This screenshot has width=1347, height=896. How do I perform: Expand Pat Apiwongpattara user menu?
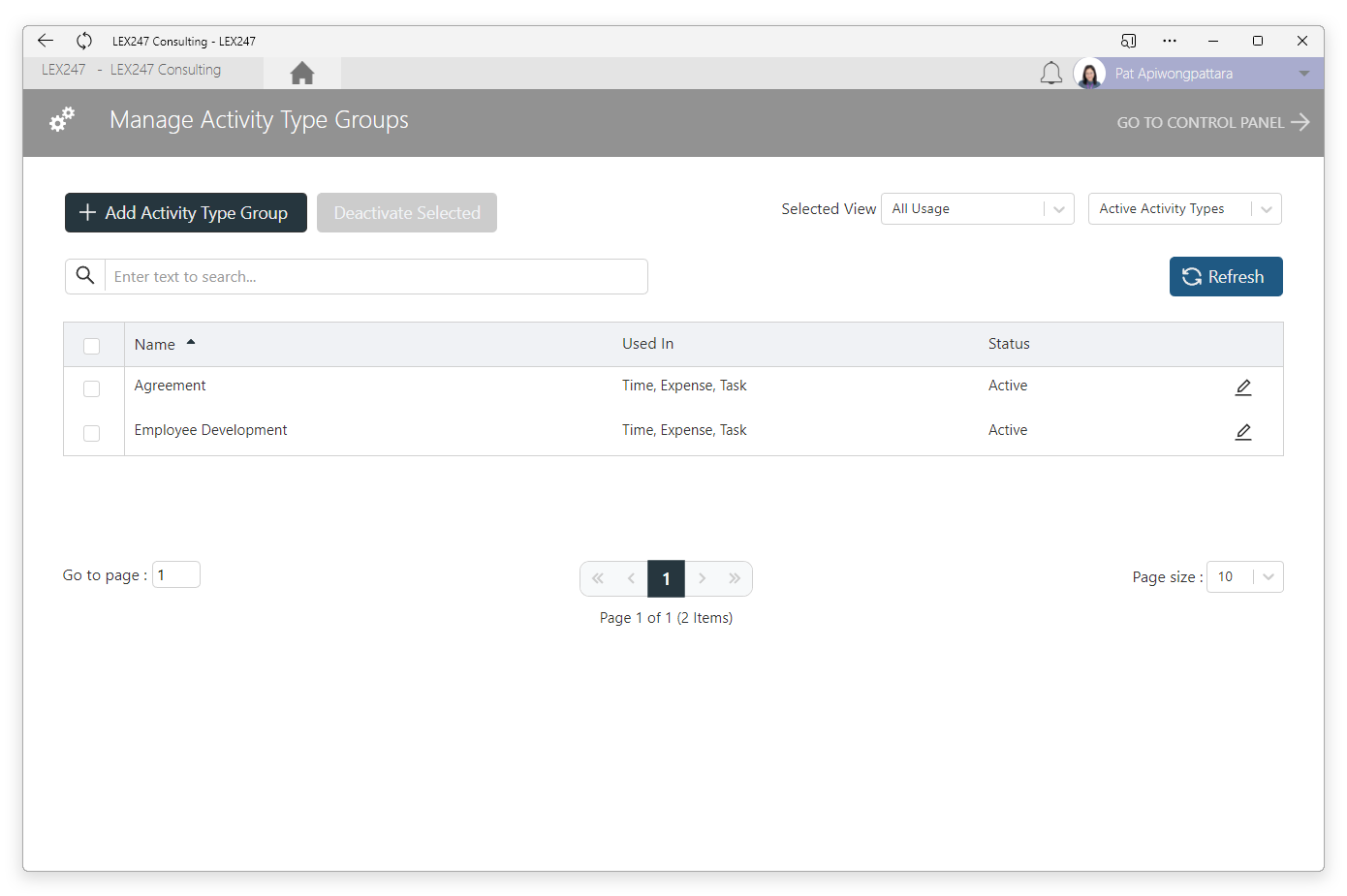click(1304, 74)
